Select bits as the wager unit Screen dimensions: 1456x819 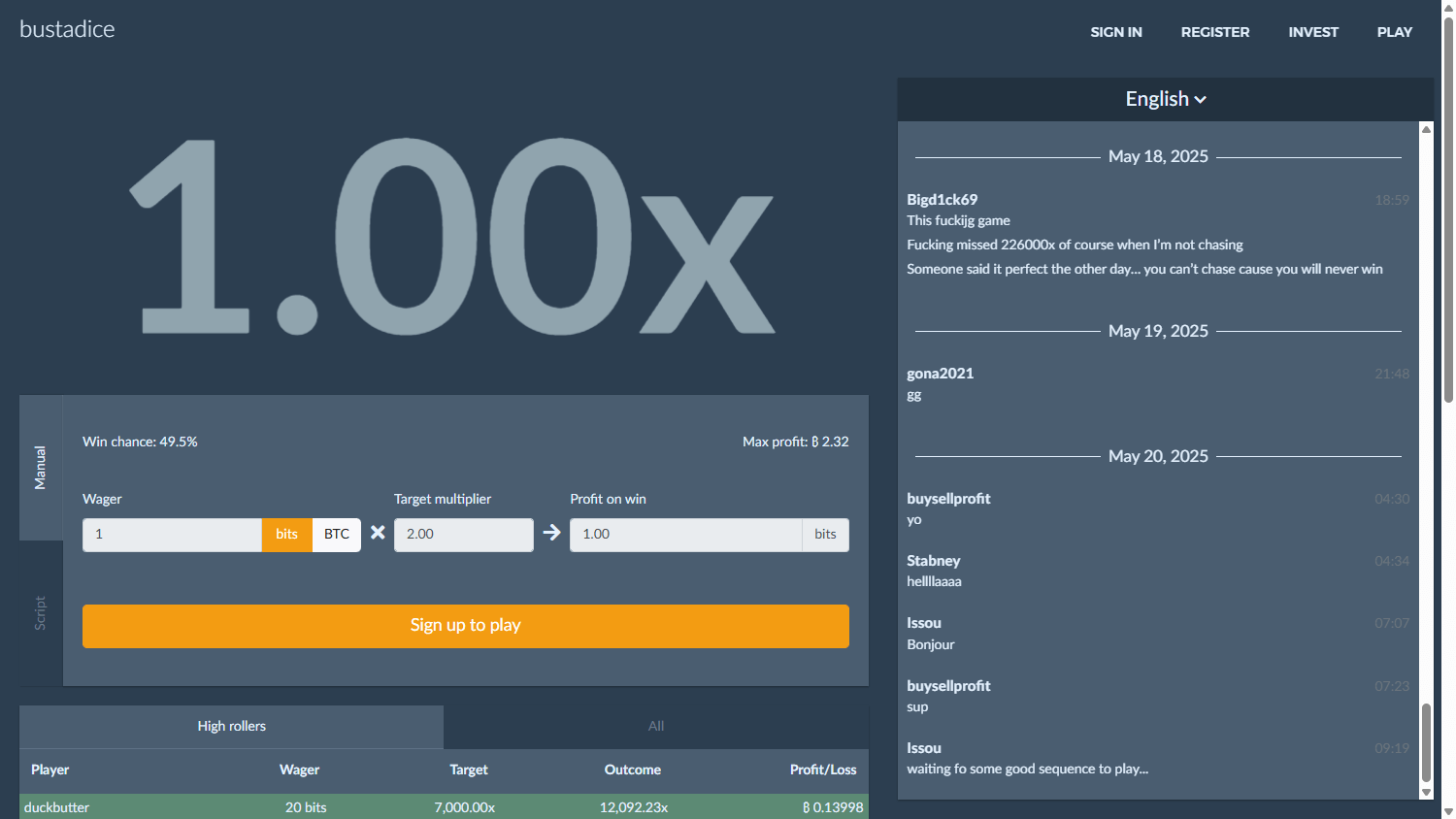[x=286, y=535]
